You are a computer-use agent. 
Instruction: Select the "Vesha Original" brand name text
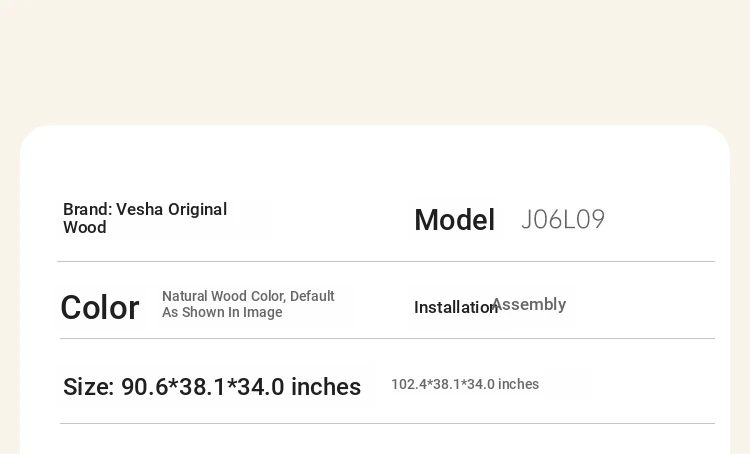[172, 210]
